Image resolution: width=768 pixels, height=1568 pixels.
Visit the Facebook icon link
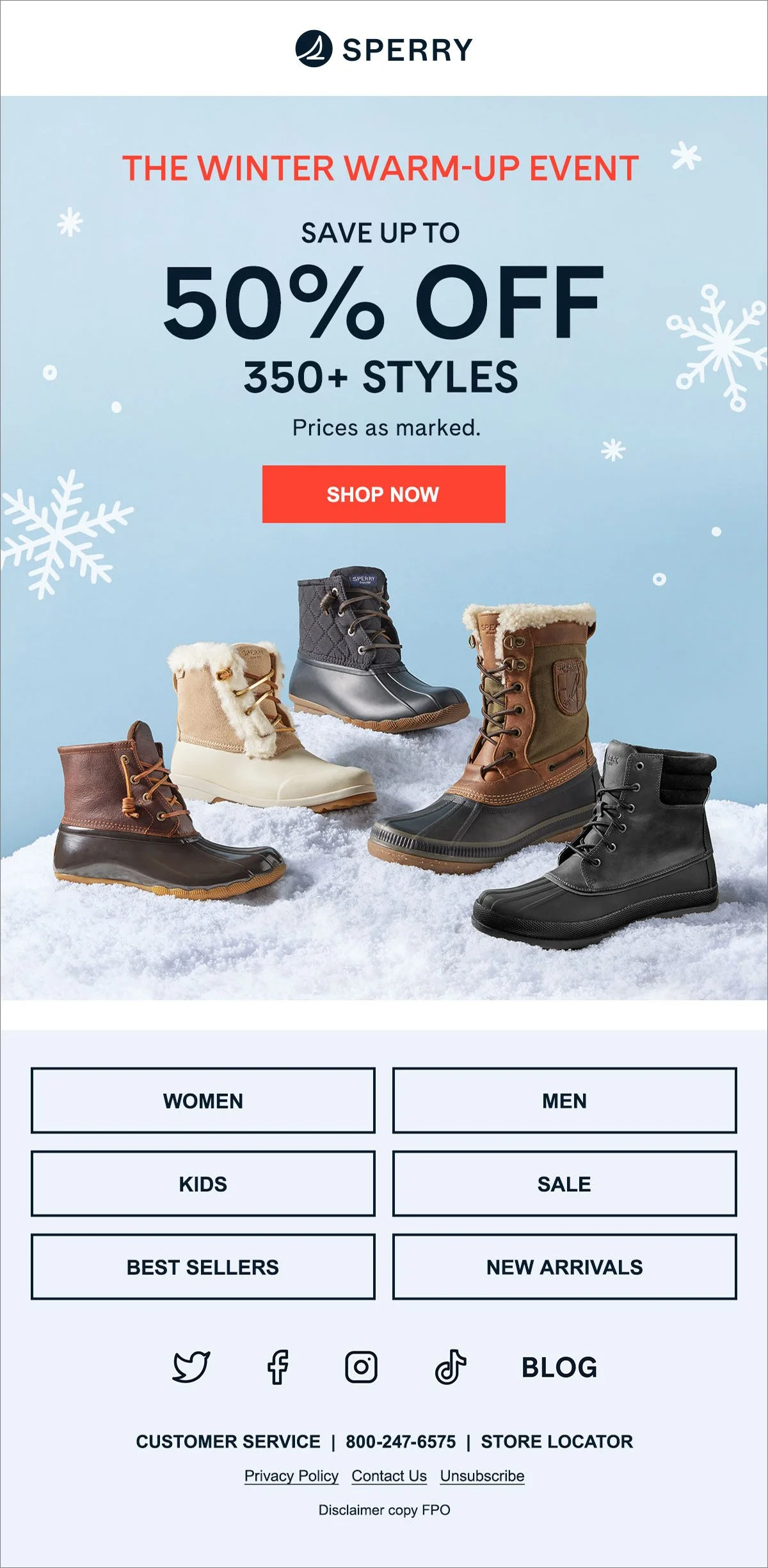point(278,1367)
